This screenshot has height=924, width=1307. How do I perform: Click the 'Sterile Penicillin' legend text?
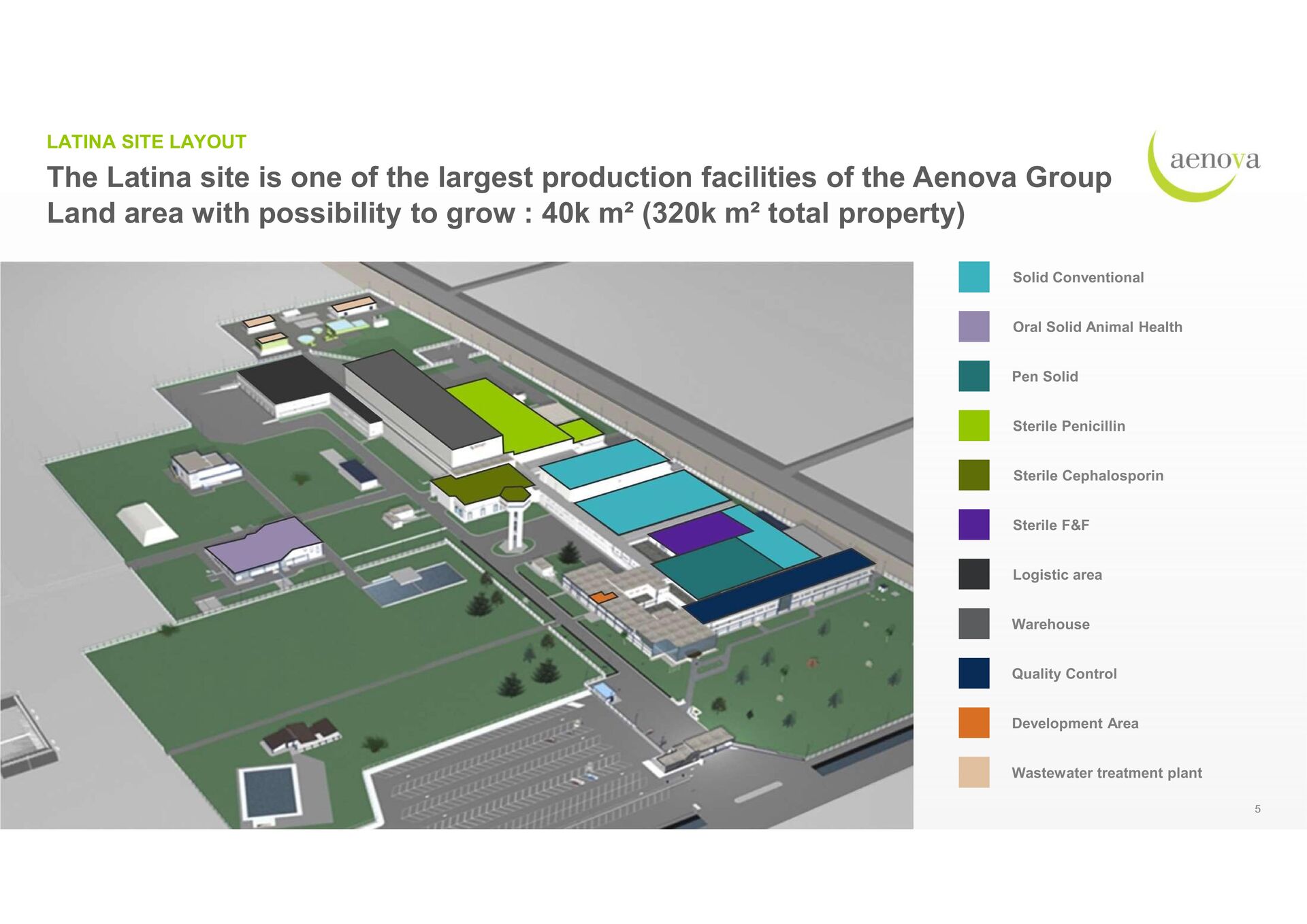click(x=1069, y=427)
